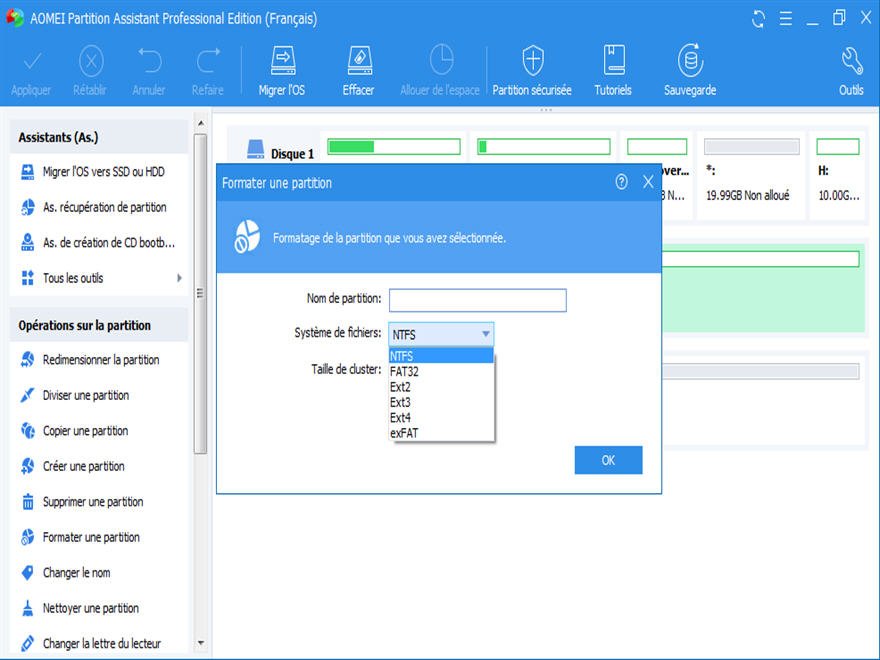Select first partition usage bar on Disque 1

(394, 147)
